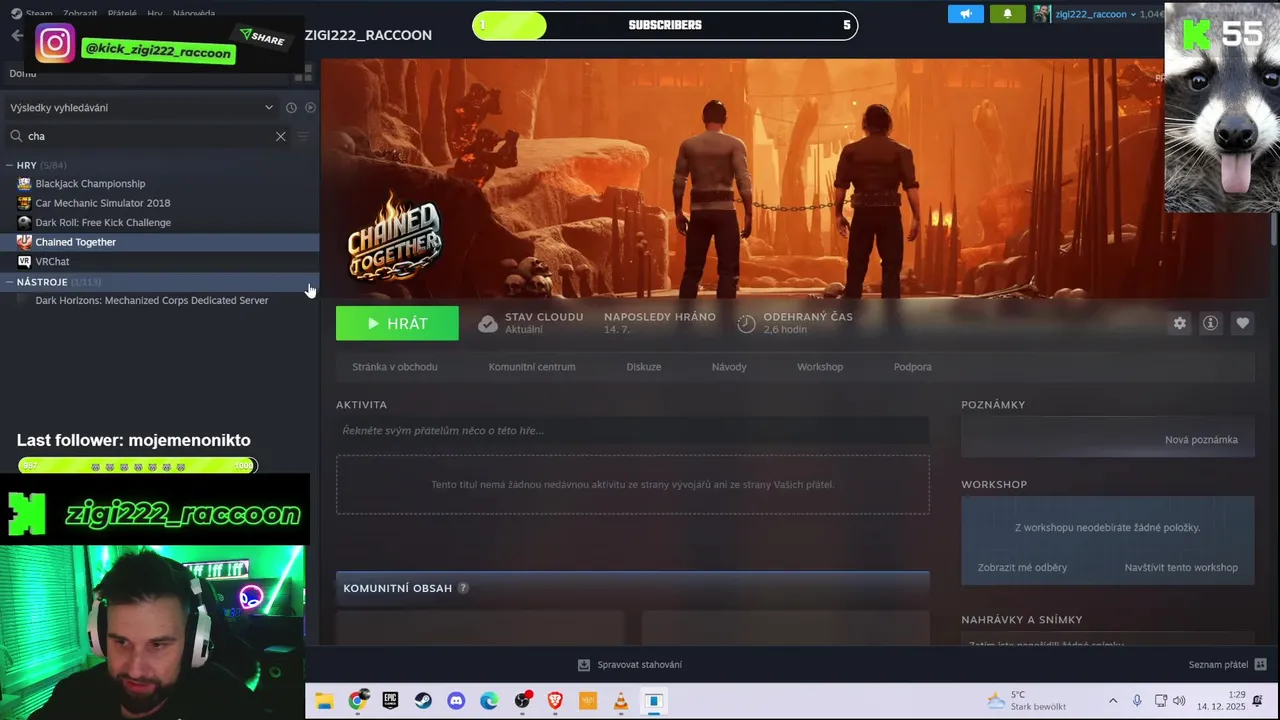Image resolution: width=1280 pixels, height=720 pixels.
Task: Select Dark Horizons Dedicated Server tool
Action: coord(151,300)
